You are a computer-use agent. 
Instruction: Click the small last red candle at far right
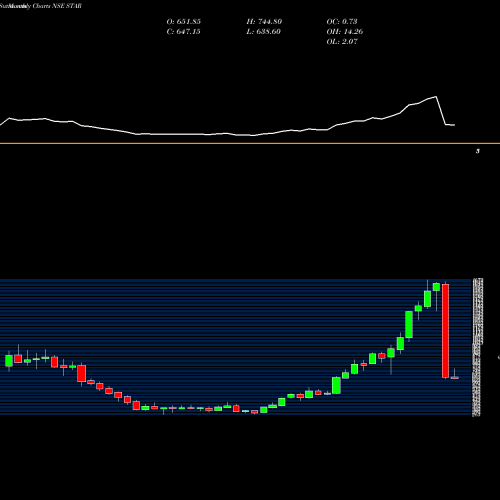[x=455, y=378]
